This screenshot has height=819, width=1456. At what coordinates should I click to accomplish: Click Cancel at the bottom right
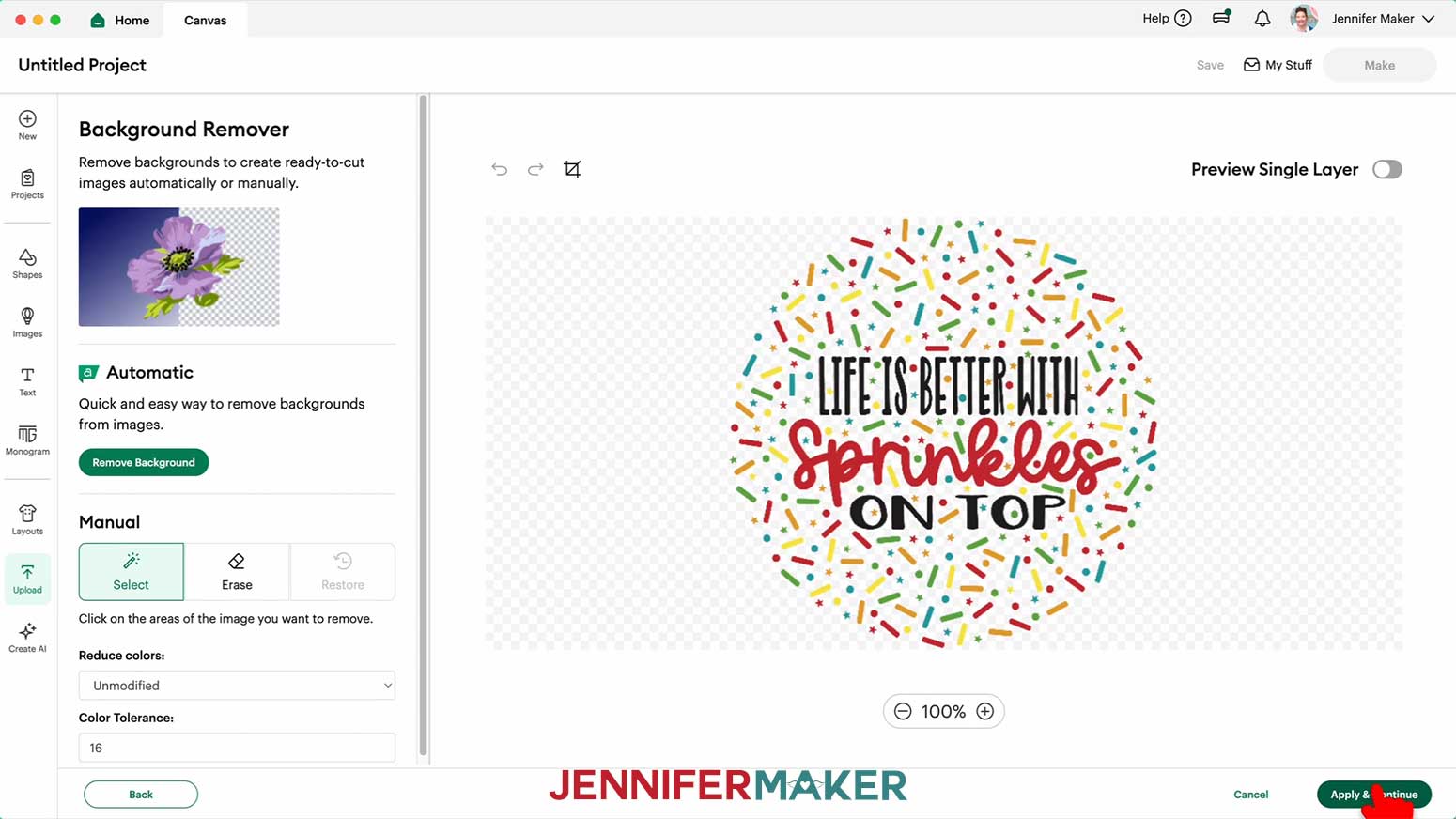(1251, 795)
